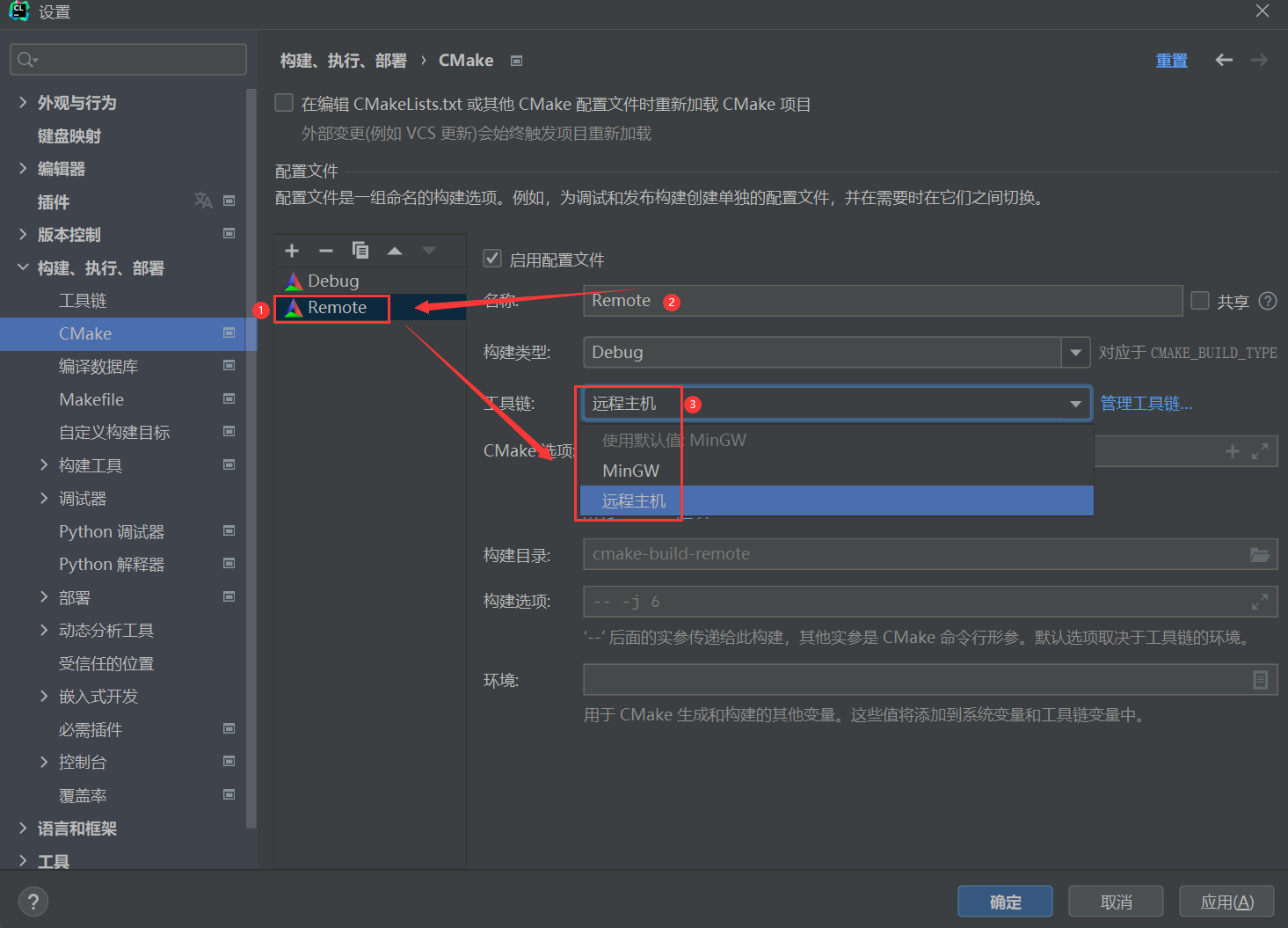Expand the 语言和框架 section
The image size is (1288, 928).
(23, 828)
